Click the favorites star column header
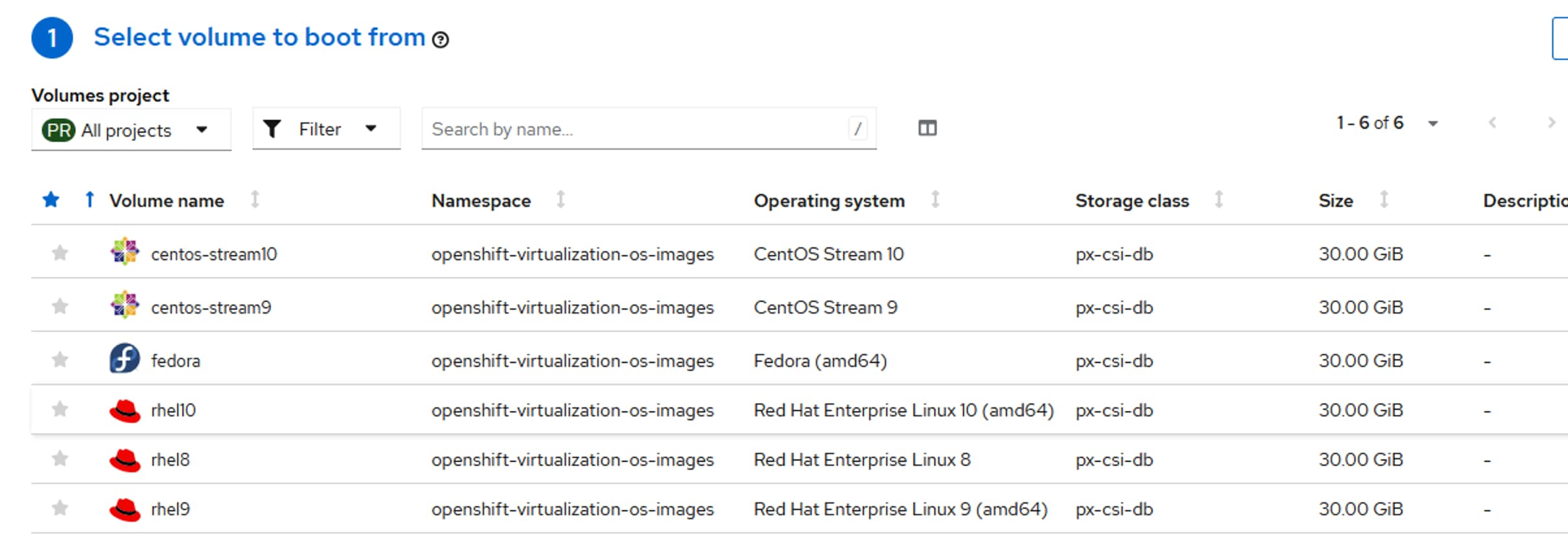 [51, 200]
